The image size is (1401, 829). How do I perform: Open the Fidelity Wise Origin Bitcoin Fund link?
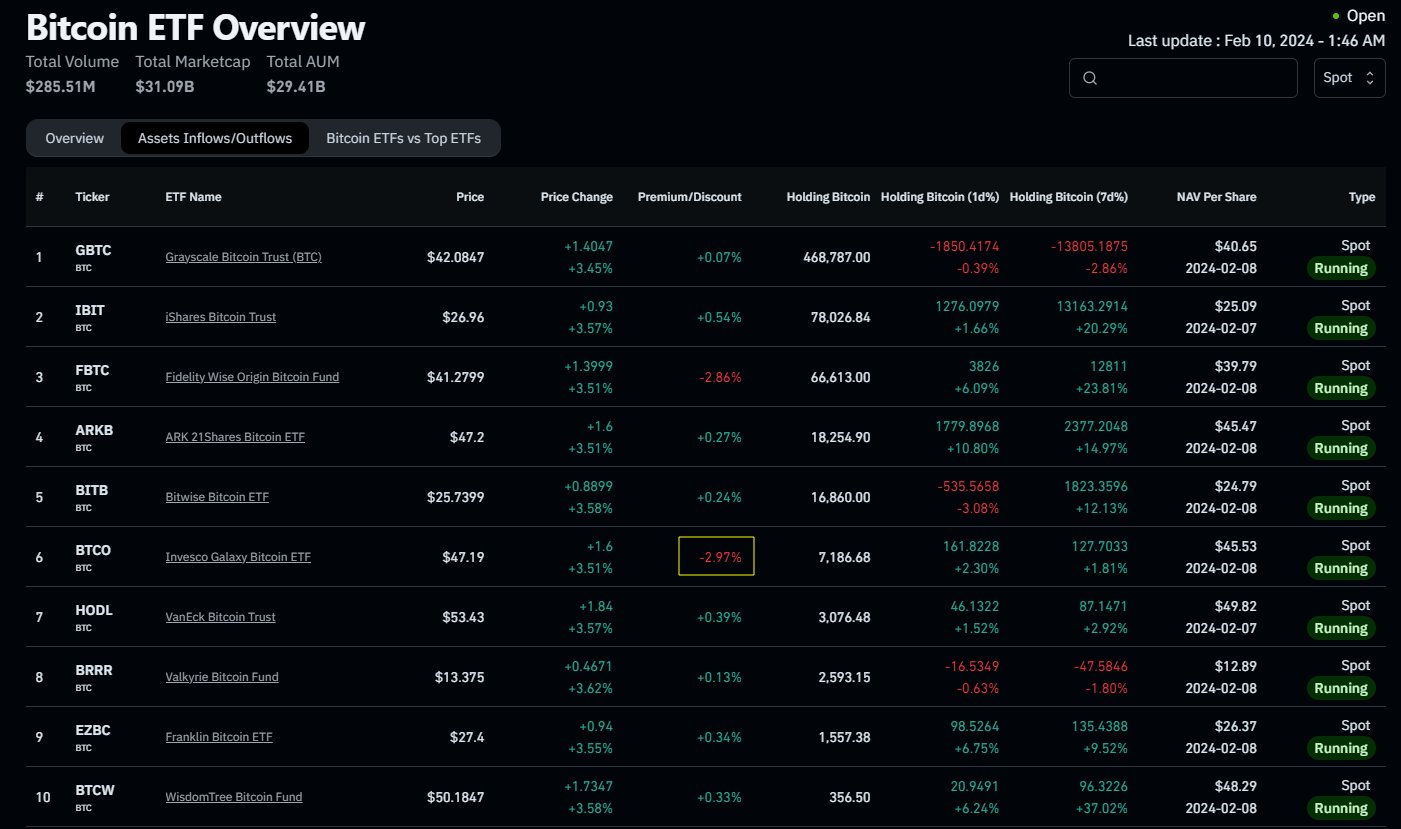[252, 377]
